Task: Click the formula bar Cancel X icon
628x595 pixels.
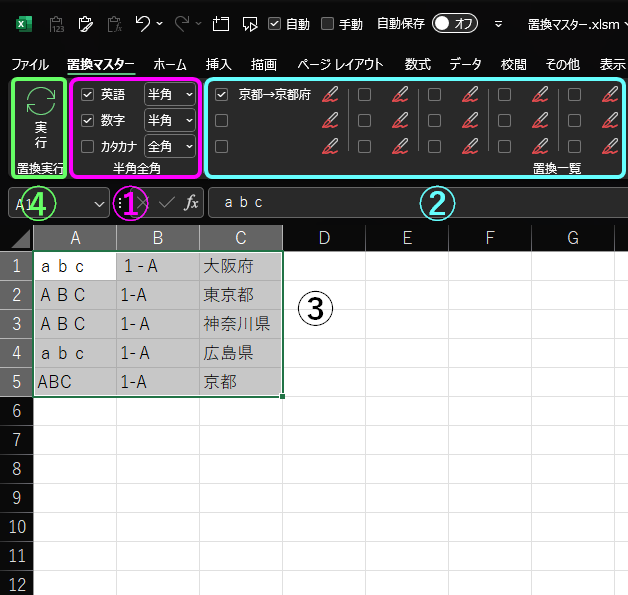Action: [x=143, y=203]
